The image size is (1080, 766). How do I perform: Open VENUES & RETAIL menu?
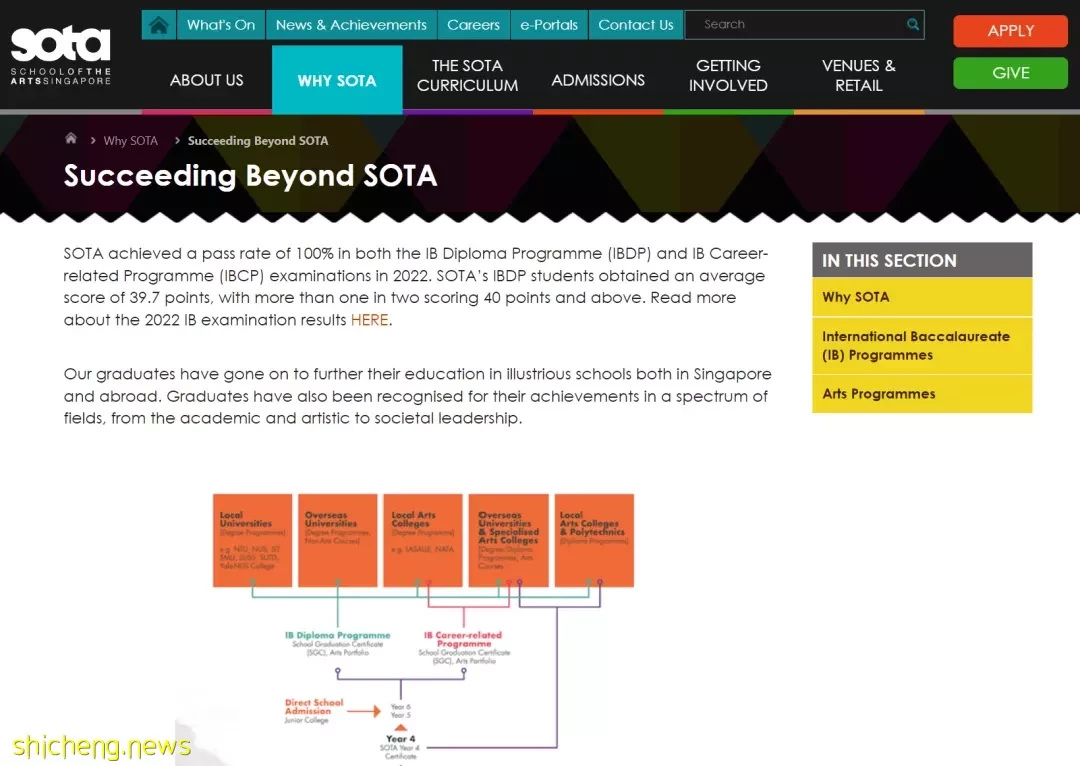point(859,76)
